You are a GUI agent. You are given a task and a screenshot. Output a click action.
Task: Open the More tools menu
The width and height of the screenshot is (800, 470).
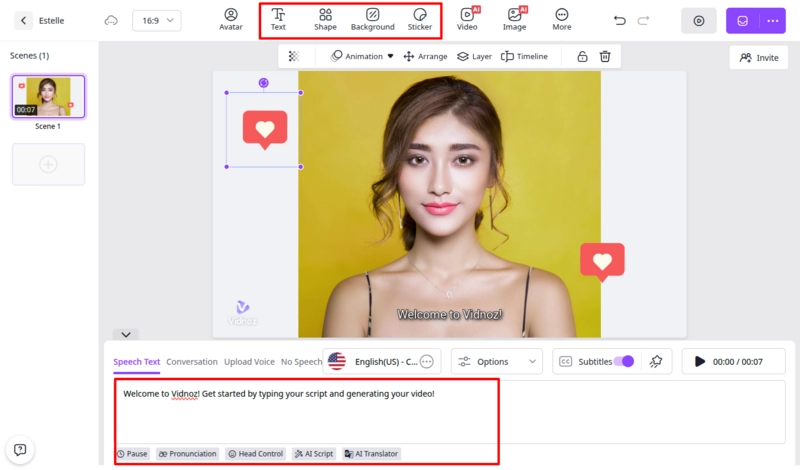[x=562, y=20]
